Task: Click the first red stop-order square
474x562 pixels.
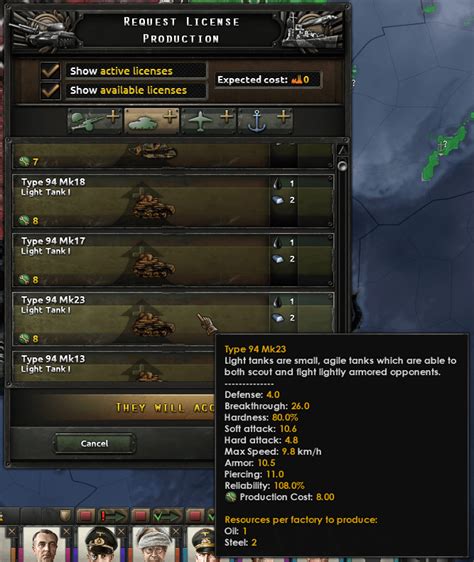Action: [x=86, y=516]
